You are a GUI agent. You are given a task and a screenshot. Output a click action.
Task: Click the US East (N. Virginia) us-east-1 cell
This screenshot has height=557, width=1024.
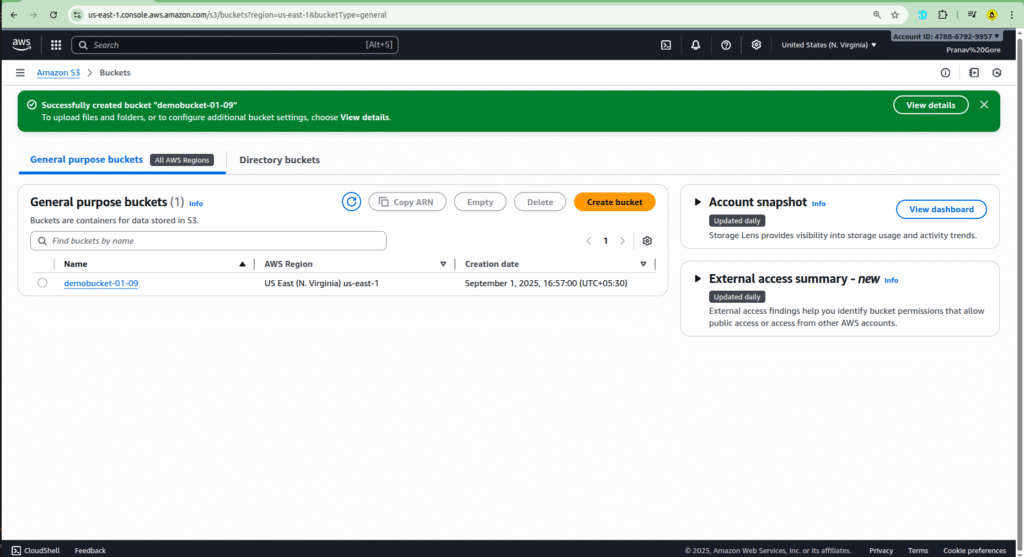tap(321, 283)
